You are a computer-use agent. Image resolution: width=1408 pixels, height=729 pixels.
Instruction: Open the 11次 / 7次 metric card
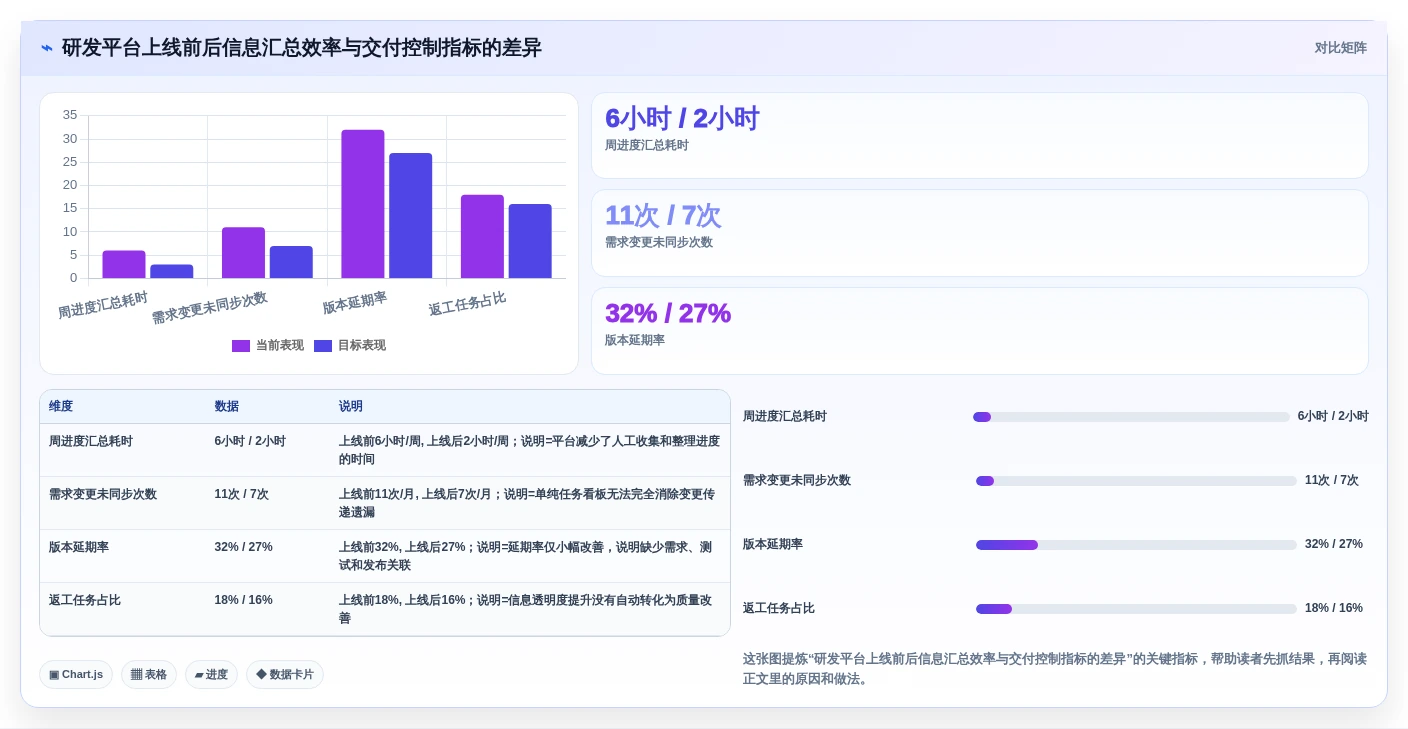pyautogui.click(x=980, y=233)
